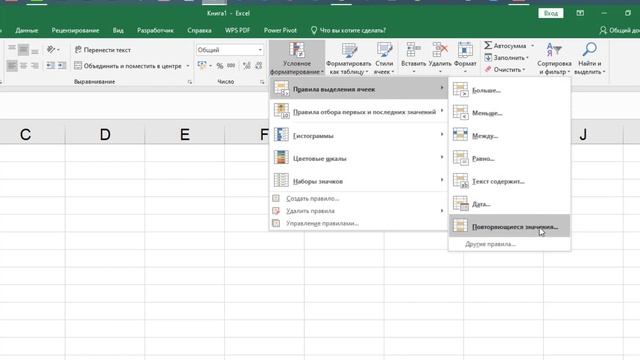
Task: Toggle center horizontal alignment
Action: [x=23, y=65]
